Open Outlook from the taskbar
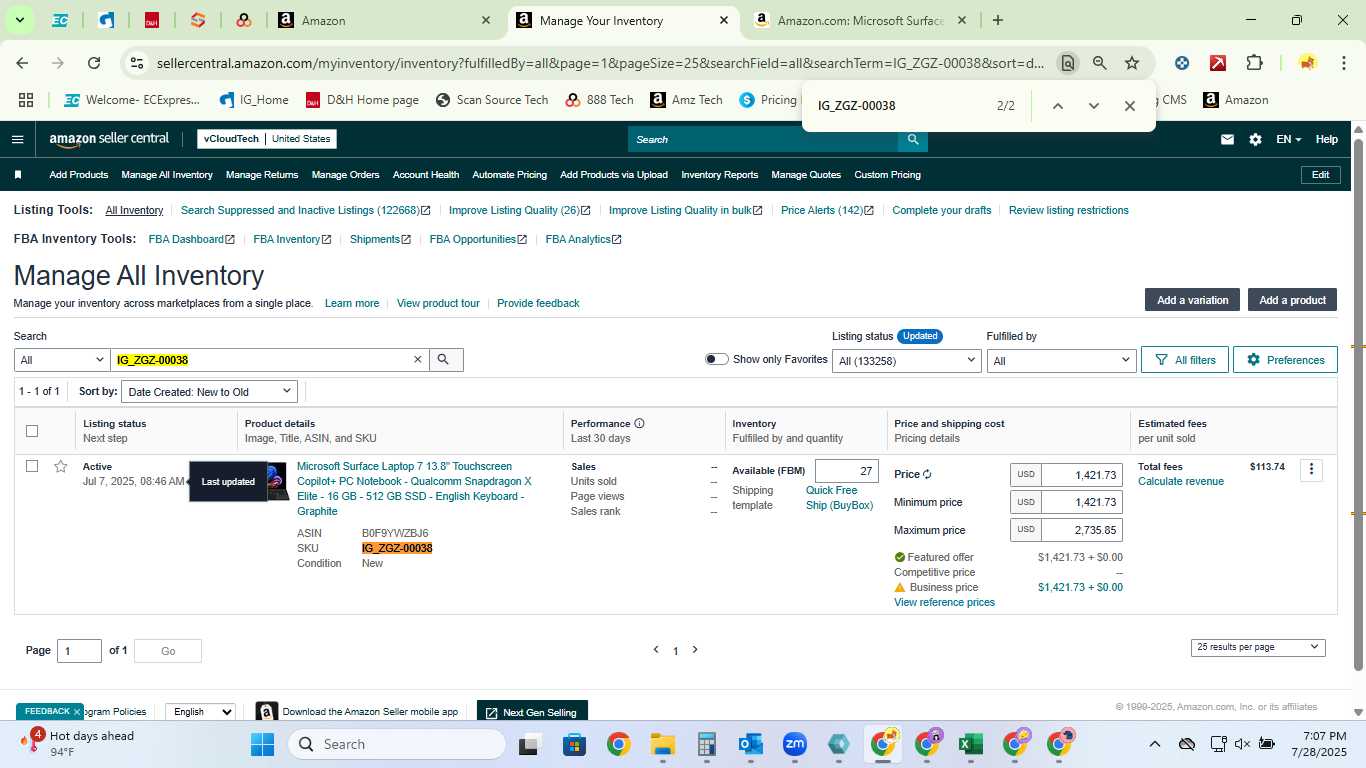The image size is (1366, 768). point(750,744)
